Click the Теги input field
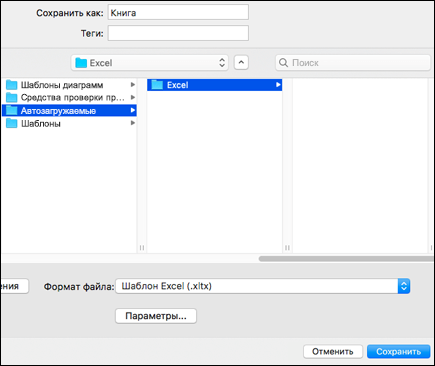This screenshot has height=366, width=435. tap(178, 33)
